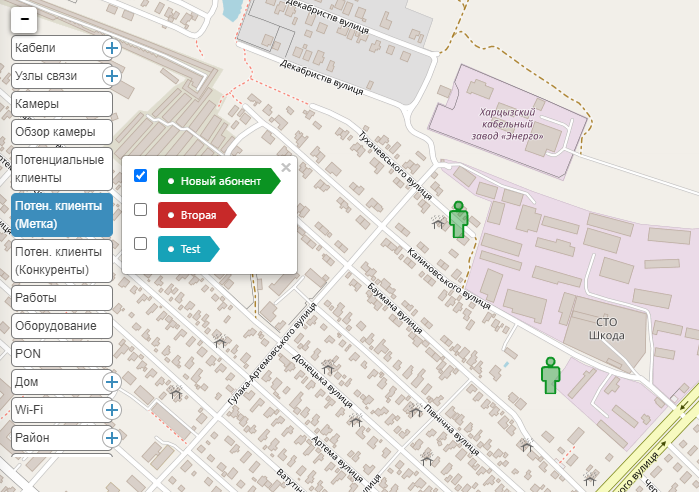The width and height of the screenshot is (699, 492).
Task: Click the upper green person marker on map
Action: click(458, 219)
